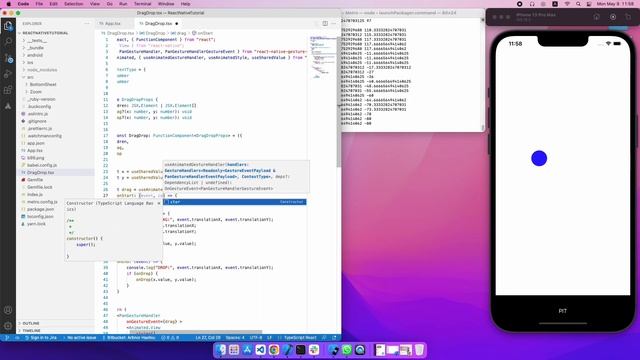Click the UTF-8 encoding indicator
This screenshot has width=640, height=360.
[x=256, y=338]
